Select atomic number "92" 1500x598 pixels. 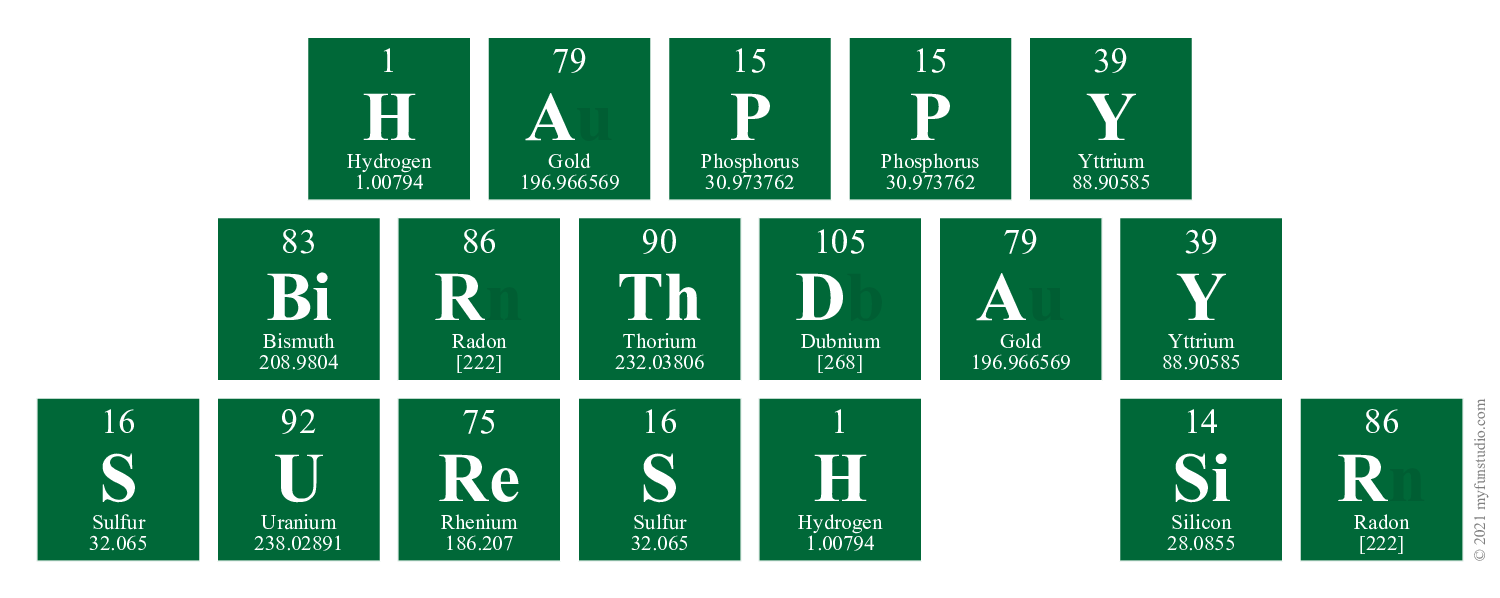299,422
